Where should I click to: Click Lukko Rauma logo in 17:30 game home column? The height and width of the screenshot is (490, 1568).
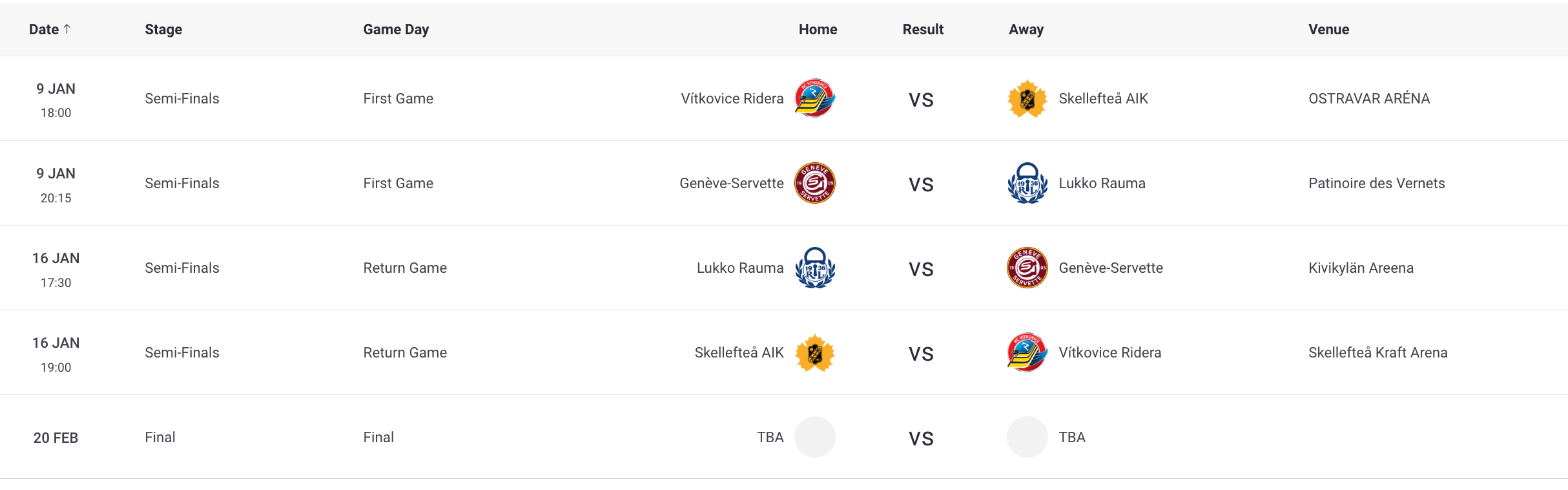tap(815, 268)
